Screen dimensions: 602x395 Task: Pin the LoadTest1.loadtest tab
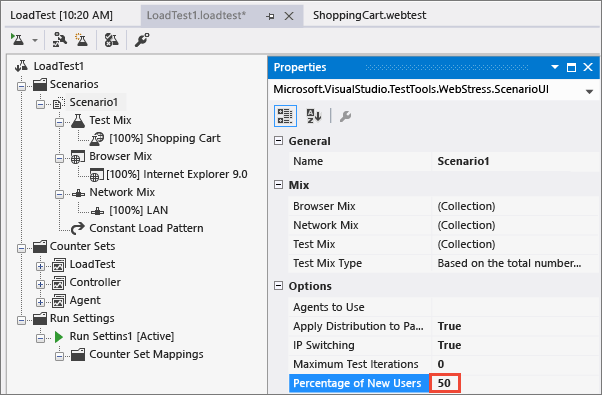(270, 16)
